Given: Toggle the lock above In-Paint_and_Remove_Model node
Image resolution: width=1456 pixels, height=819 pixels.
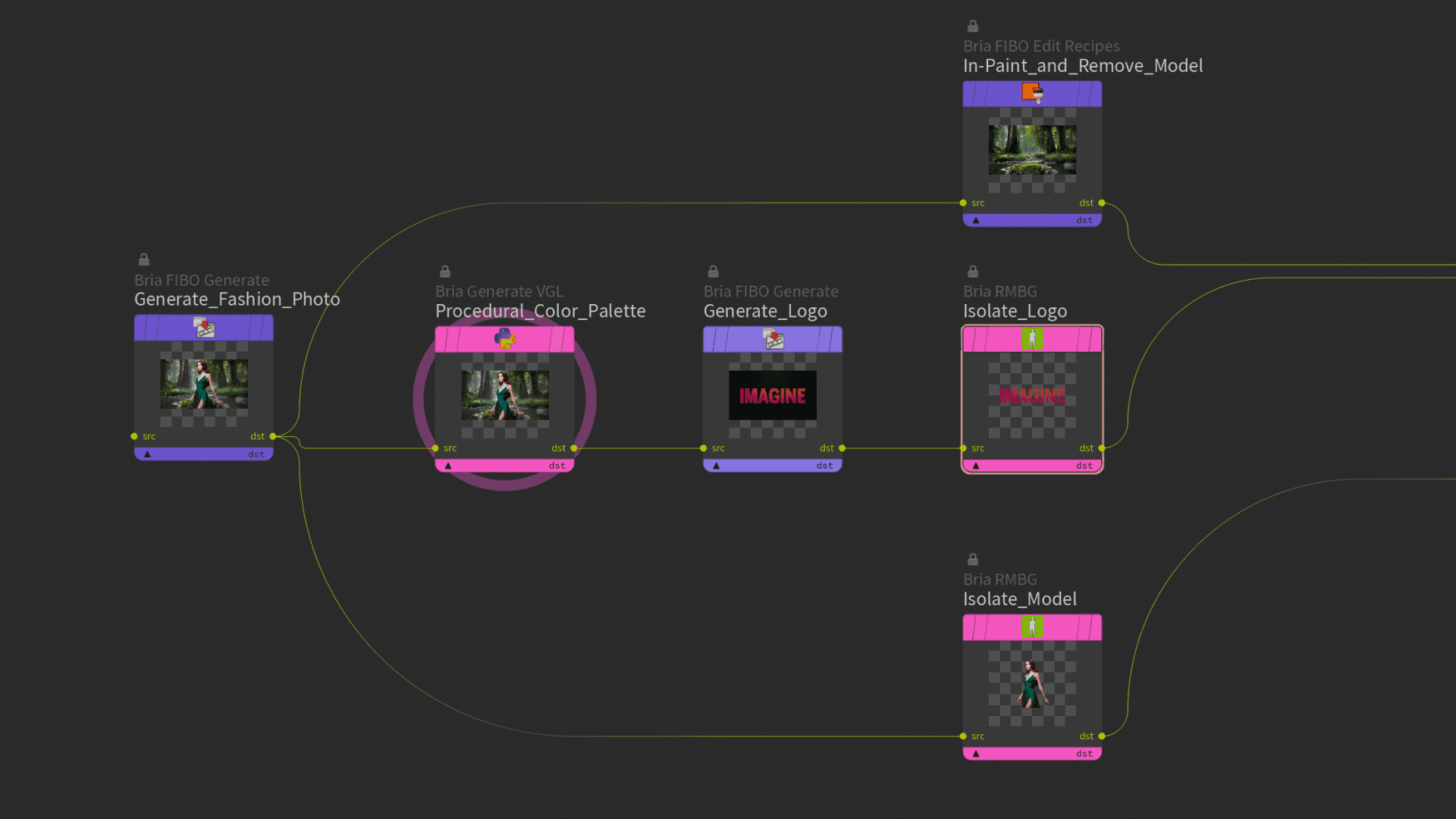Looking at the screenshot, I should (973, 26).
